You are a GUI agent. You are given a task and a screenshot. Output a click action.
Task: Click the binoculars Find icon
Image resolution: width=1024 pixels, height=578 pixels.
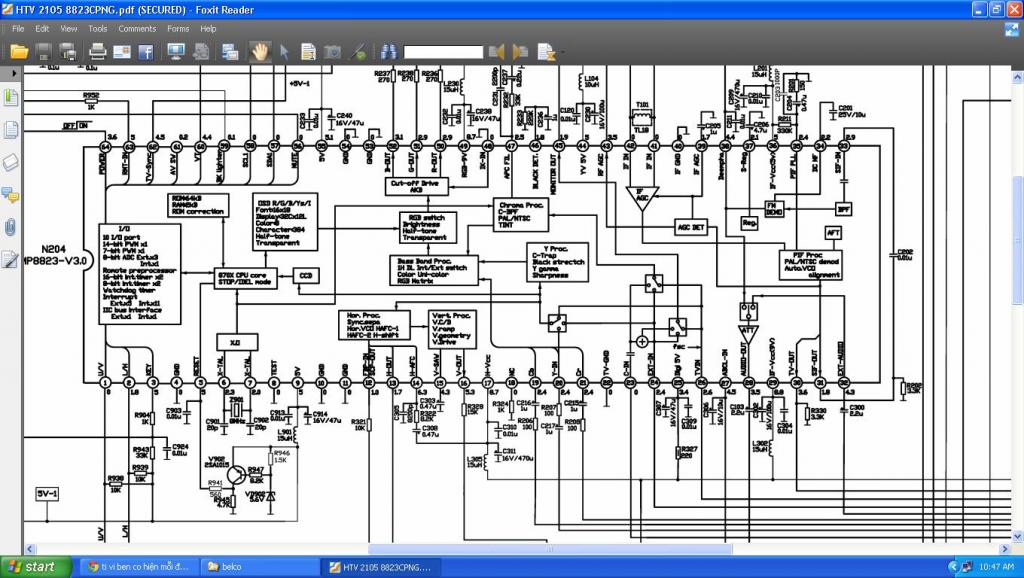[389, 52]
